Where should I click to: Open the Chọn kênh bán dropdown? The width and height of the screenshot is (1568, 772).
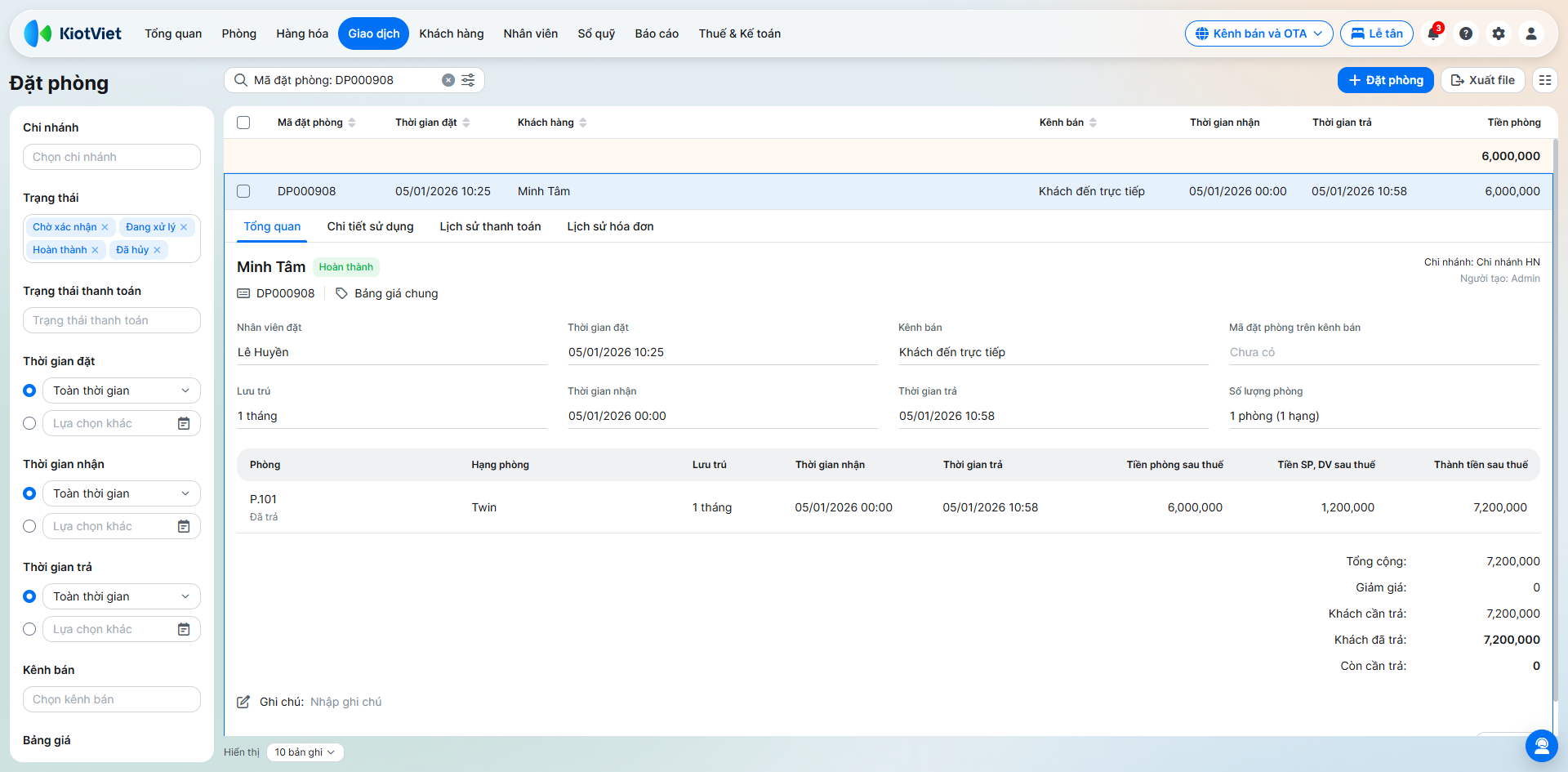(112, 699)
